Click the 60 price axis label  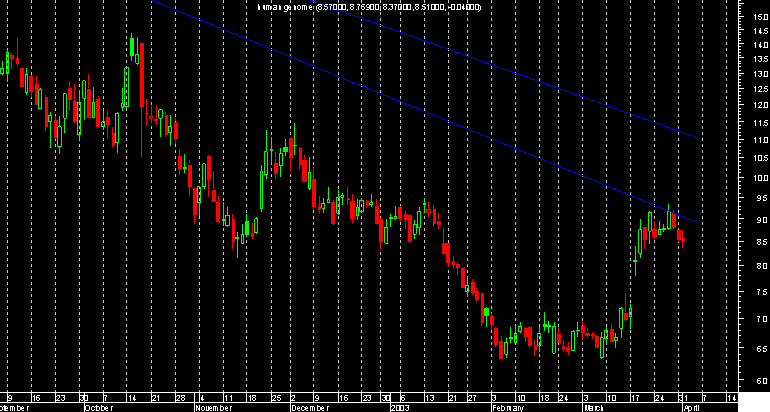click(x=762, y=381)
